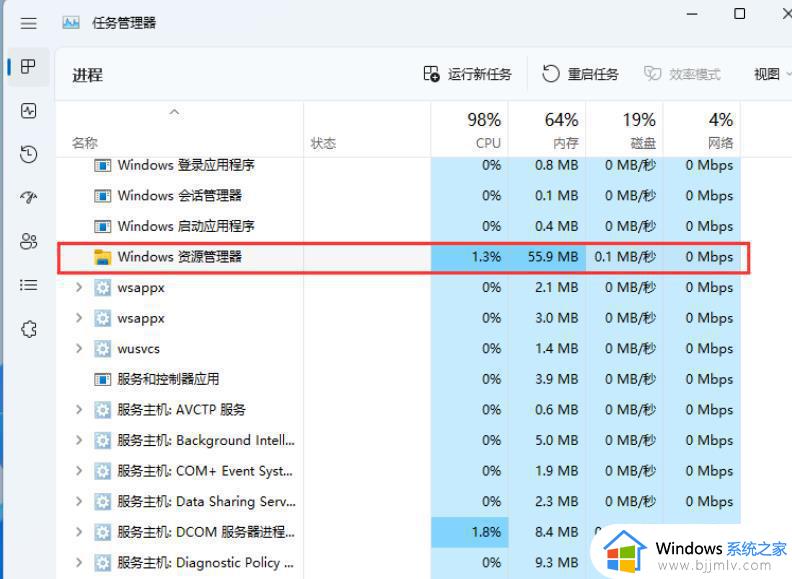Open the App history sidebar icon
The width and height of the screenshot is (792, 579).
[28, 154]
